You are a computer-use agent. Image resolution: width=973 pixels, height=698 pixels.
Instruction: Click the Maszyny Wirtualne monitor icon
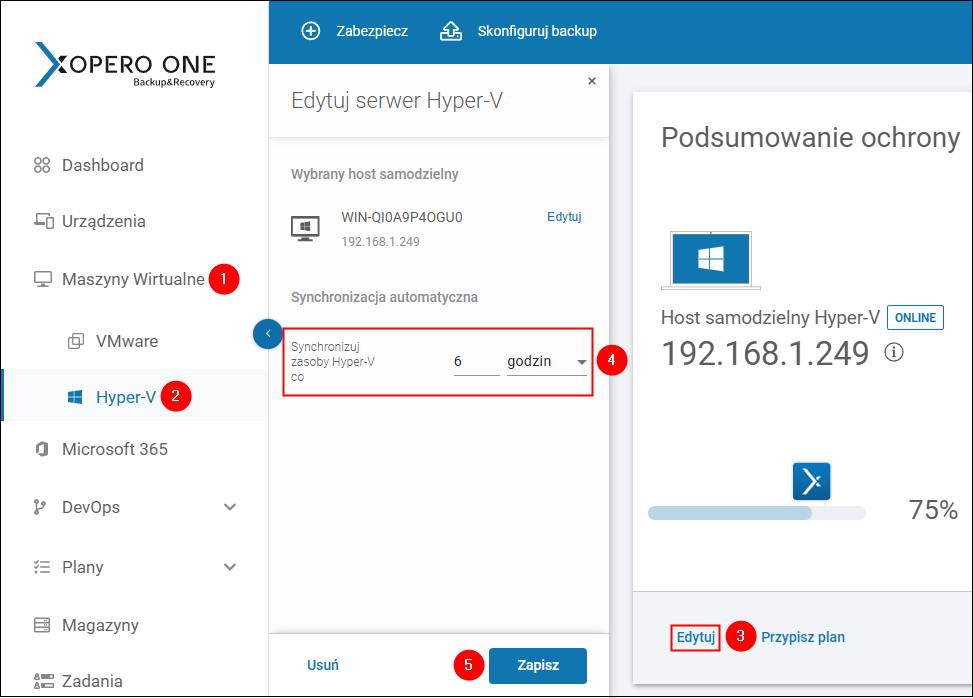tap(43, 279)
